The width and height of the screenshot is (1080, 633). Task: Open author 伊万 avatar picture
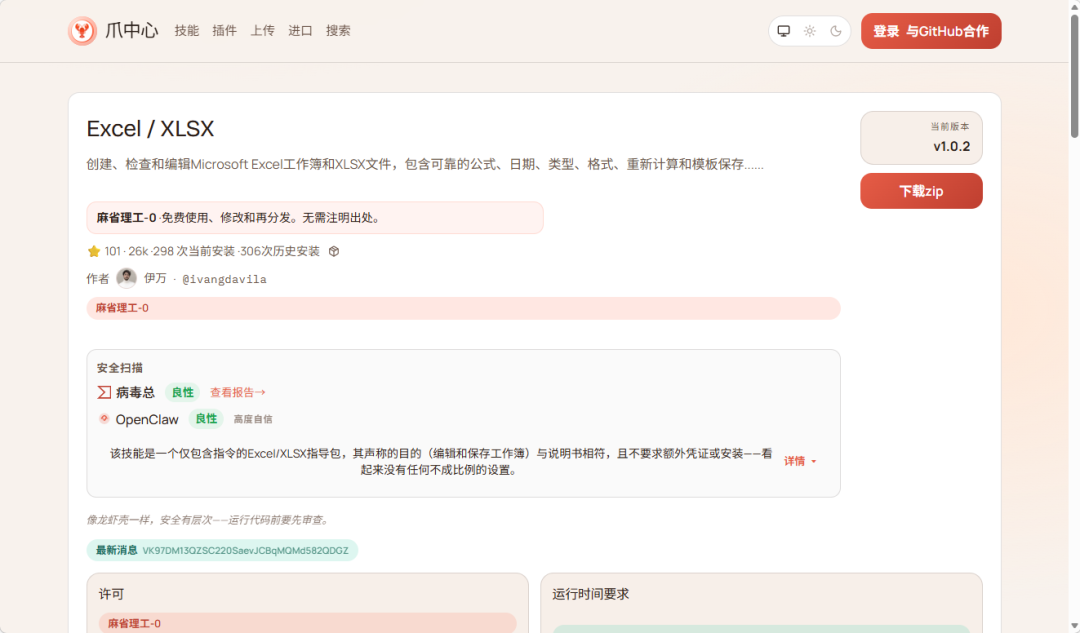(126, 278)
